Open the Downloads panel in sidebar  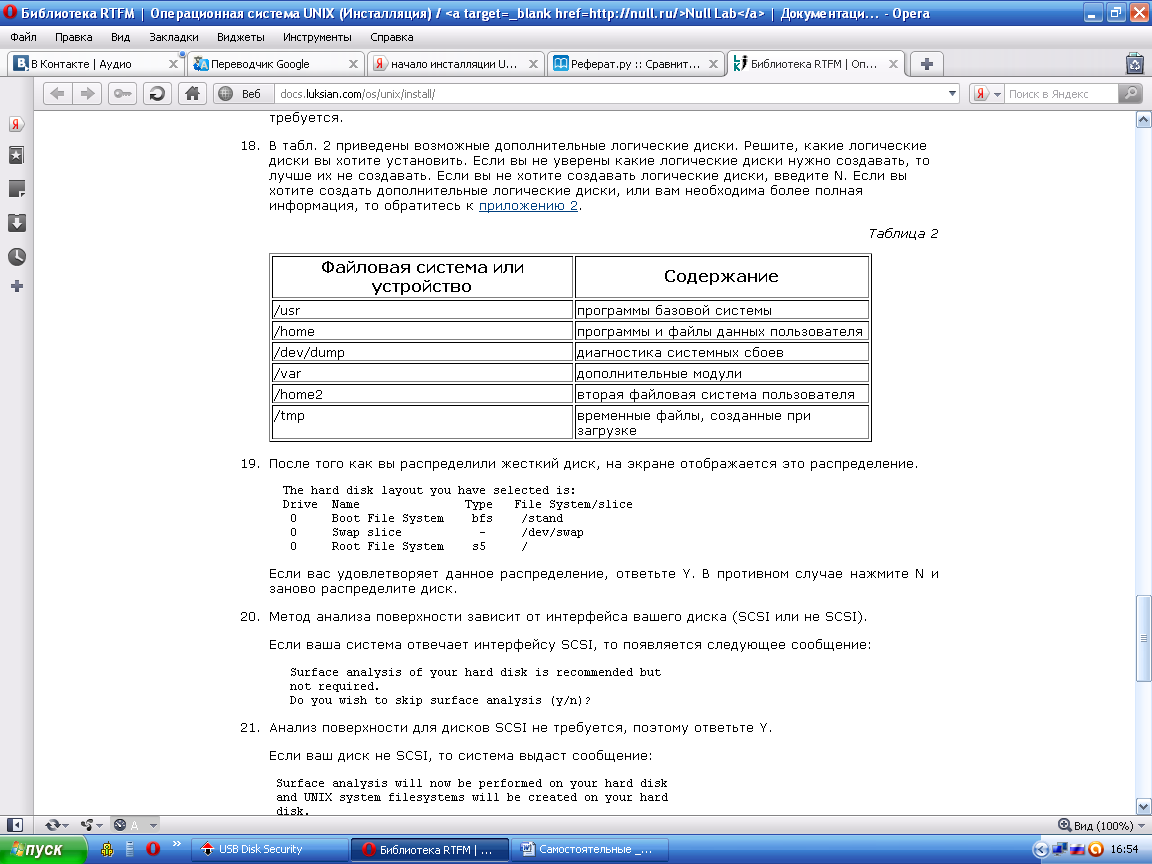(x=16, y=223)
